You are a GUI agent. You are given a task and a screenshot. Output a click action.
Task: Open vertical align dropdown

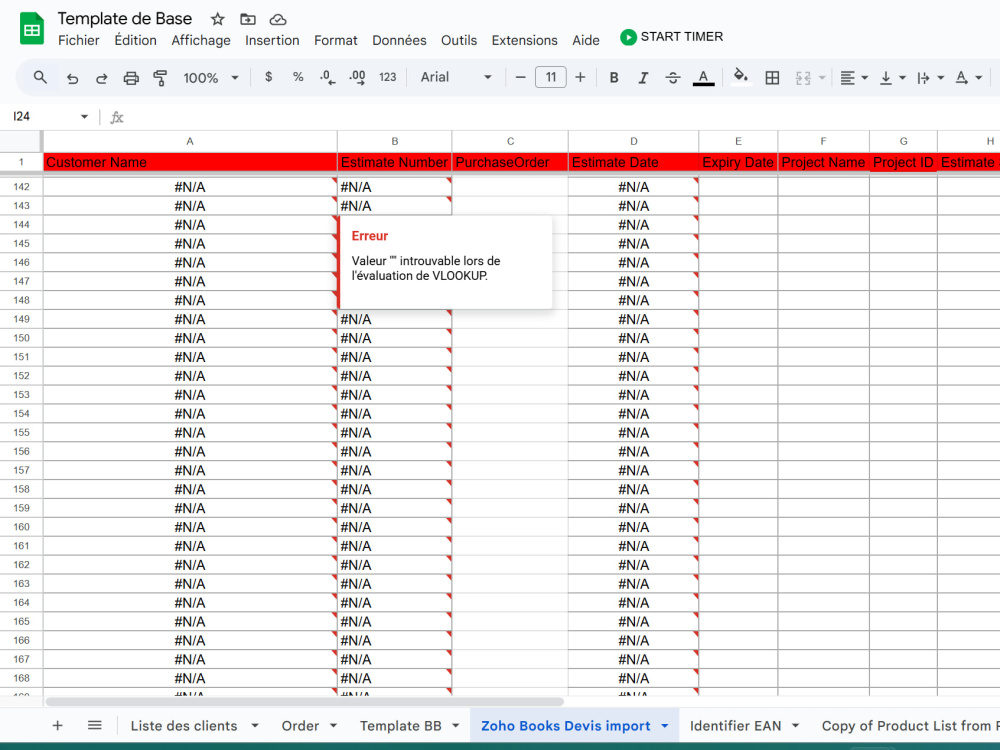click(892, 78)
